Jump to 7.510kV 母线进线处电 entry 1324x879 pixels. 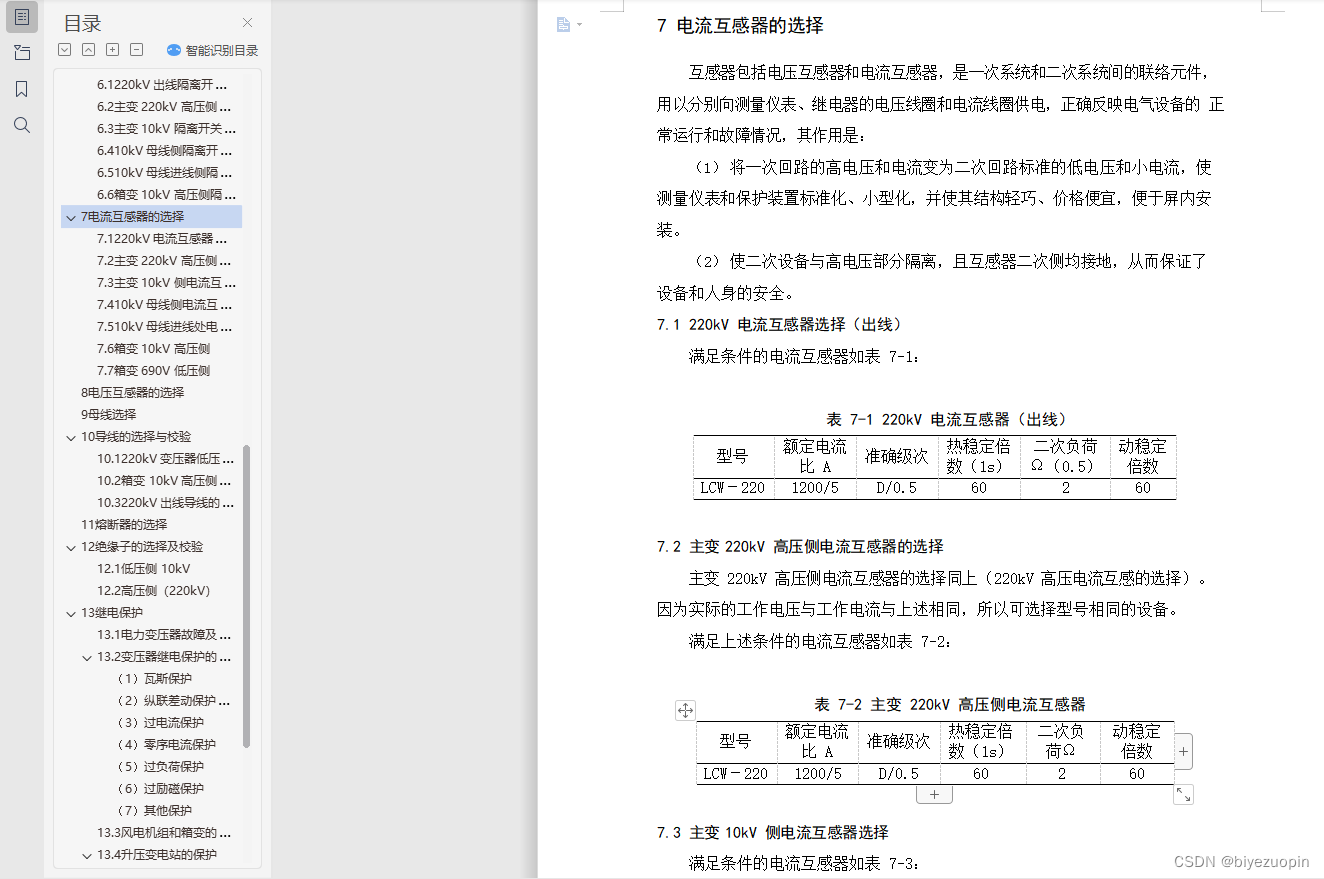tap(164, 327)
